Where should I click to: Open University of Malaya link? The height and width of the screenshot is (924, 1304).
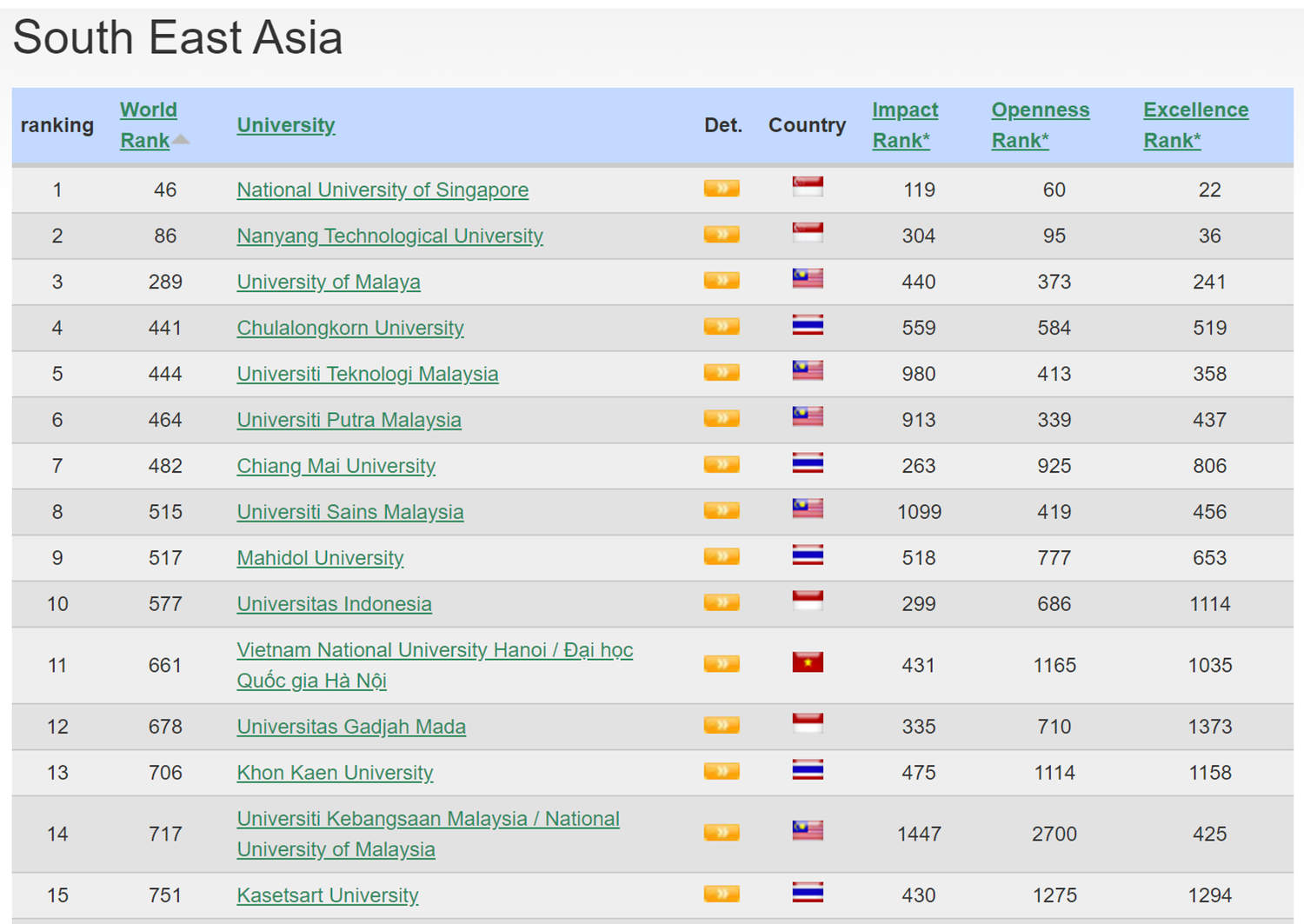coord(329,282)
